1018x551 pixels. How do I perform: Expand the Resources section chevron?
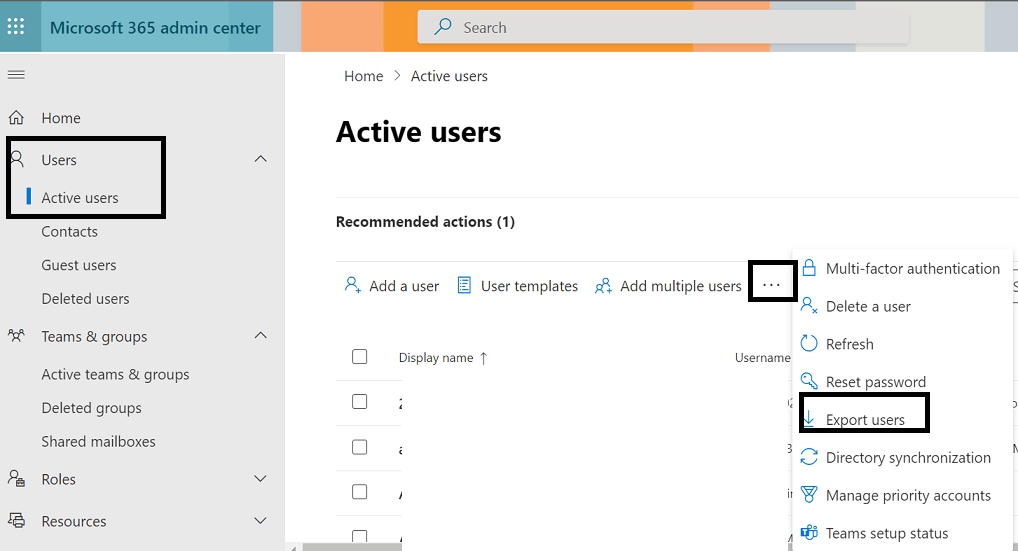pos(261,520)
